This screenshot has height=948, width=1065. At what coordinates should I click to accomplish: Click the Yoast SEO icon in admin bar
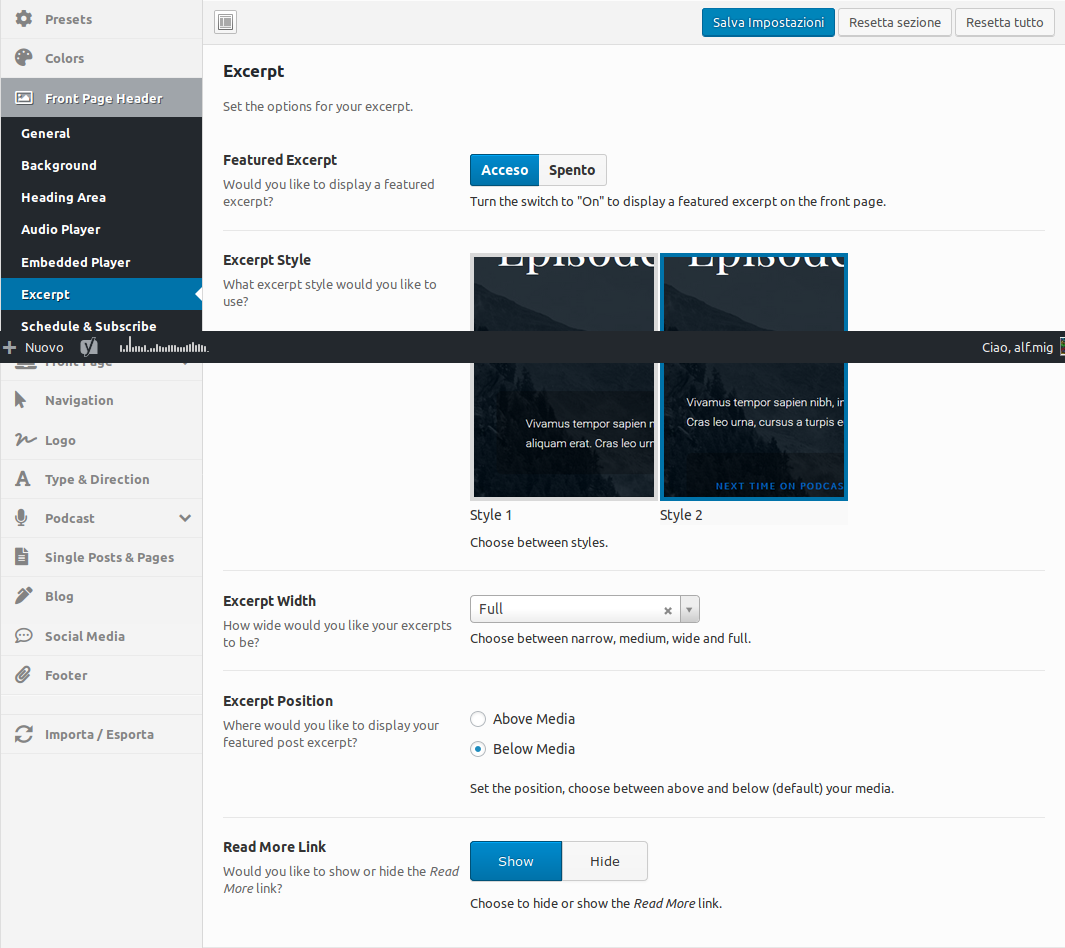point(89,347)
